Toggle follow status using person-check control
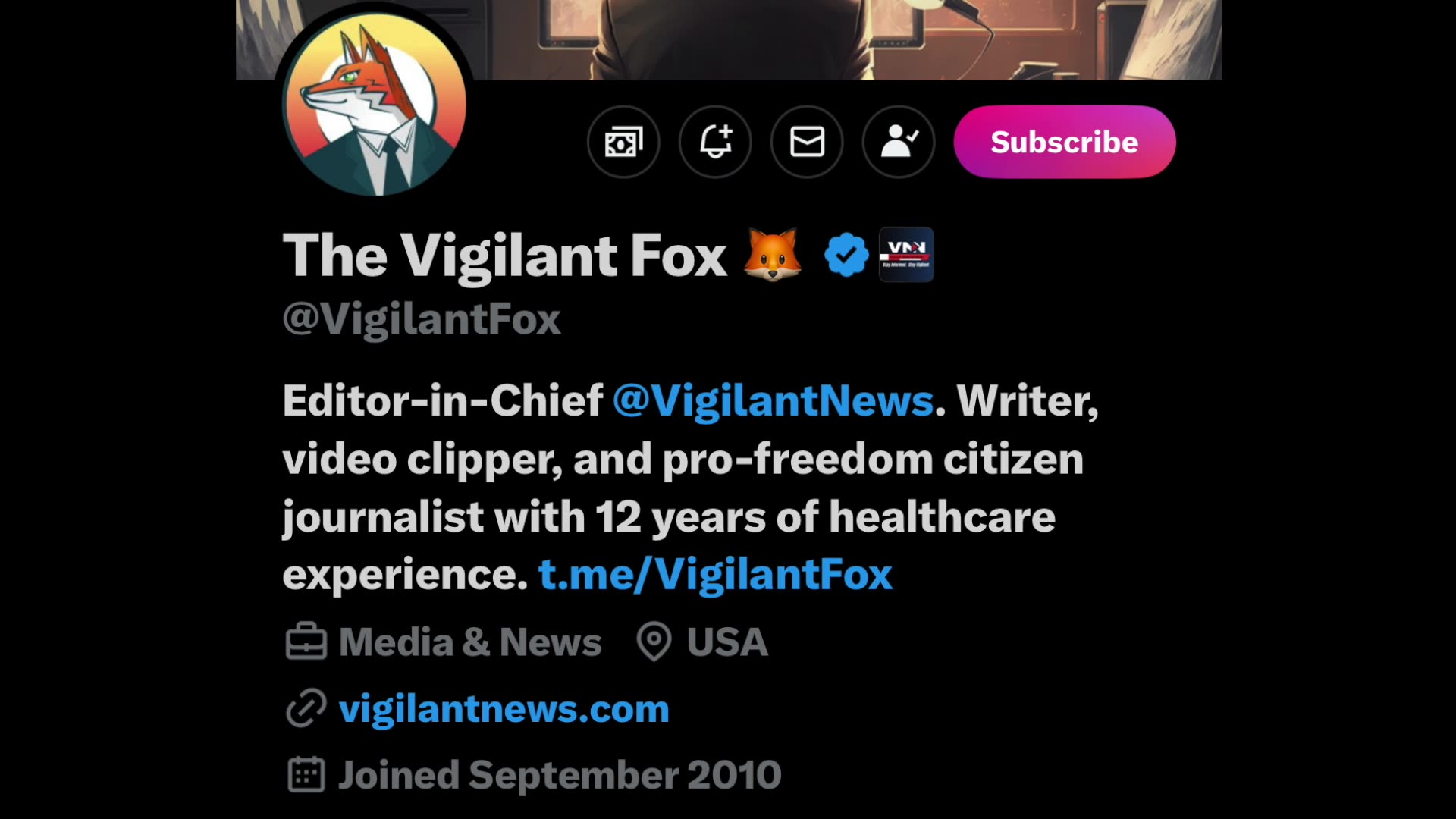 pyautogui.click(x=898, y=142)
